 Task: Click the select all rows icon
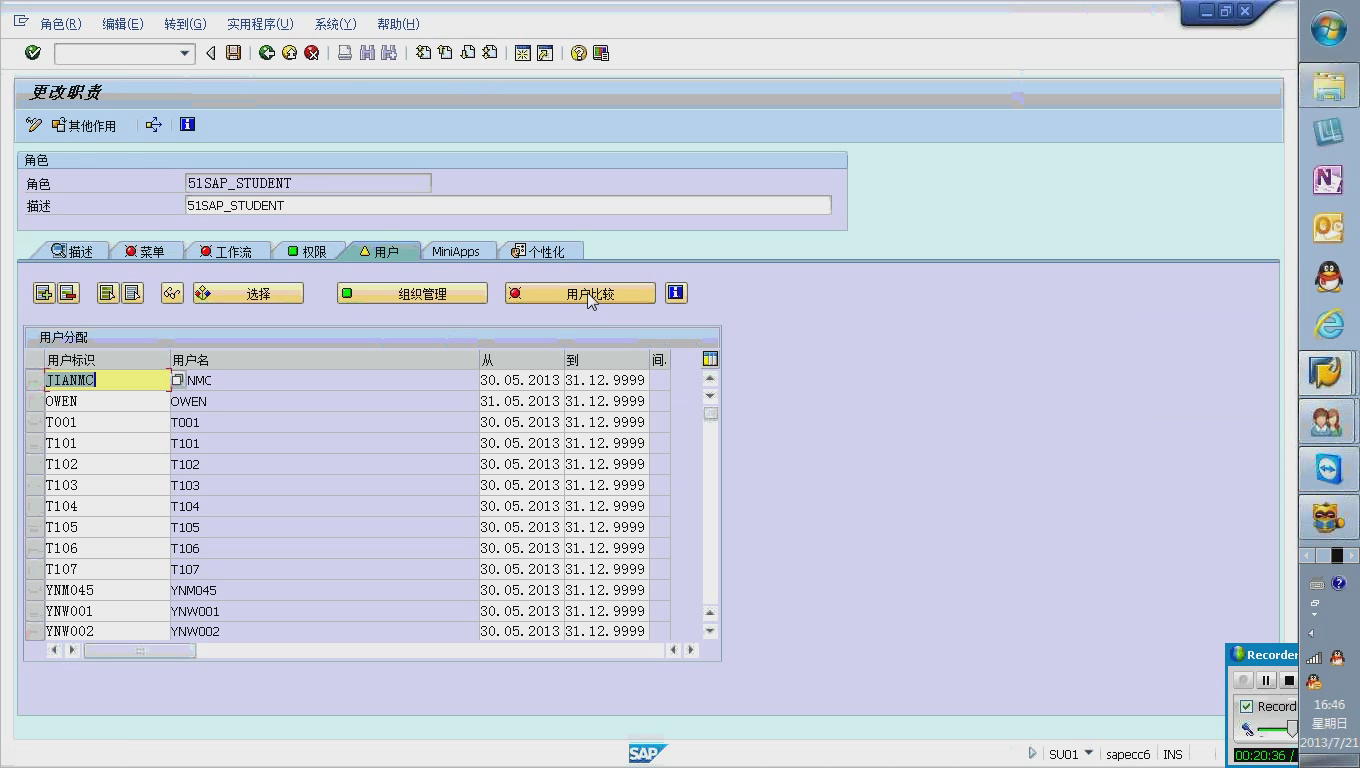click(x=108, y=293)
